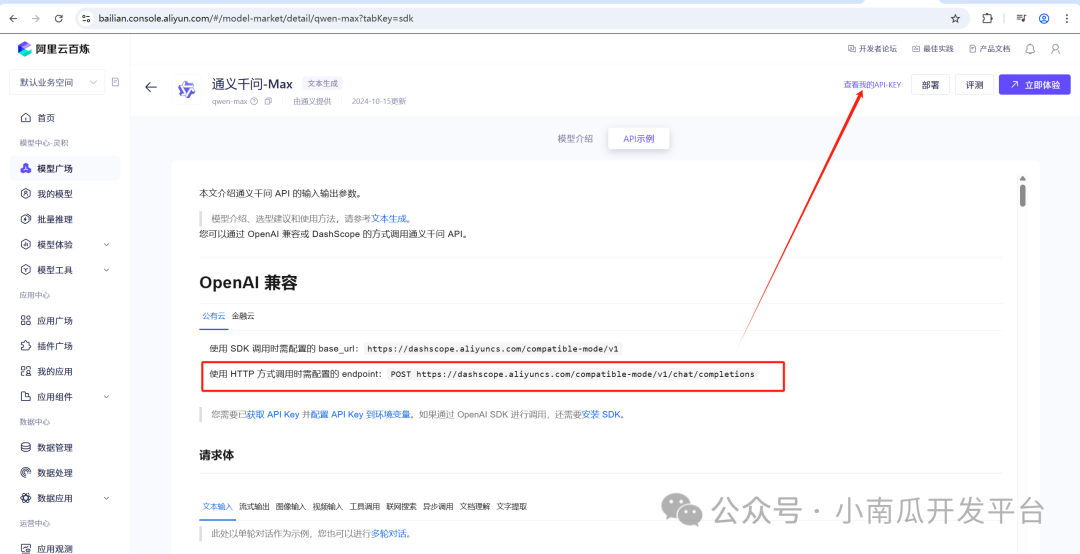
Task: Switch to the 流式输出 tab
Action: click(x=254, y=506)
